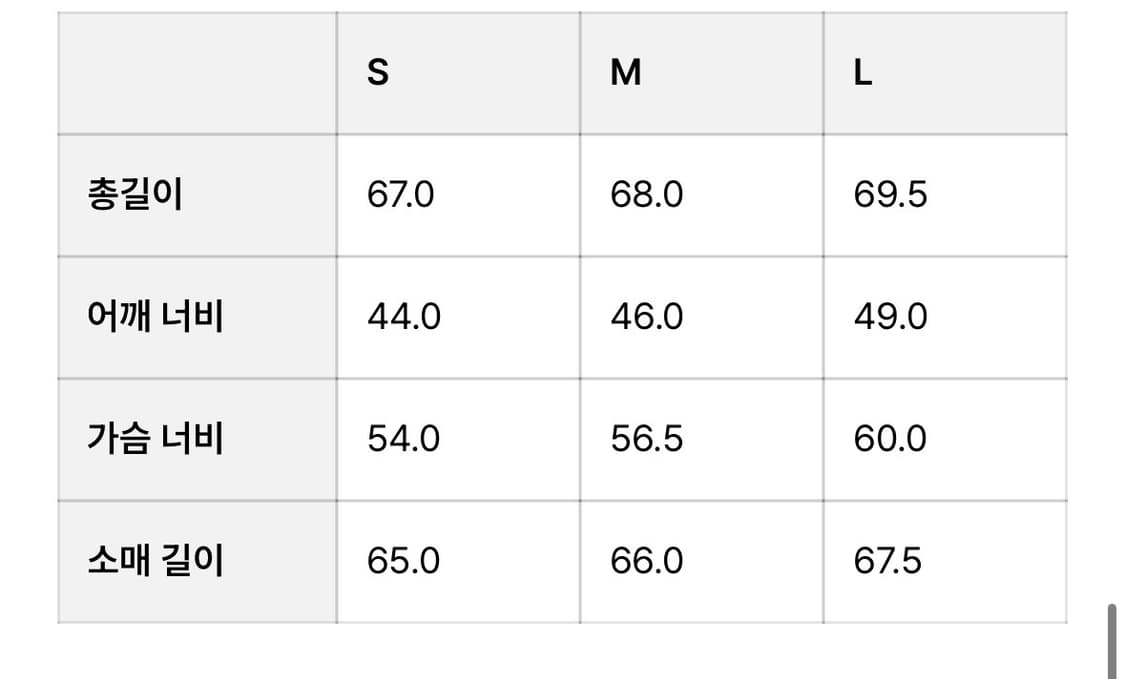Select the 총길이 row label
The width and height of the screenshot is (1125, 679).
coord(135,195)
